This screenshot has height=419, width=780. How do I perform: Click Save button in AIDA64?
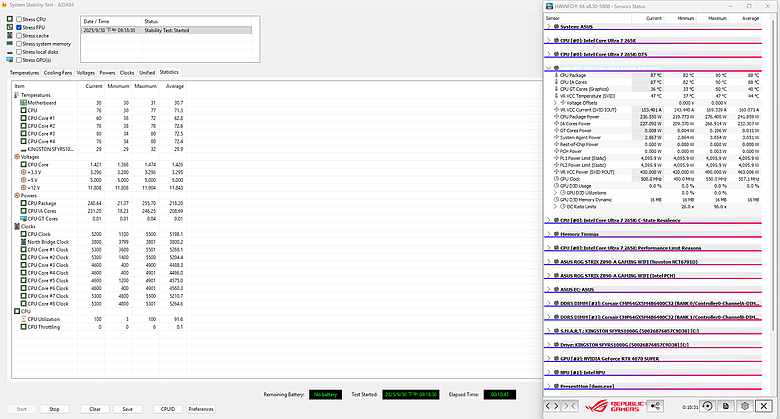click(128, 409)
